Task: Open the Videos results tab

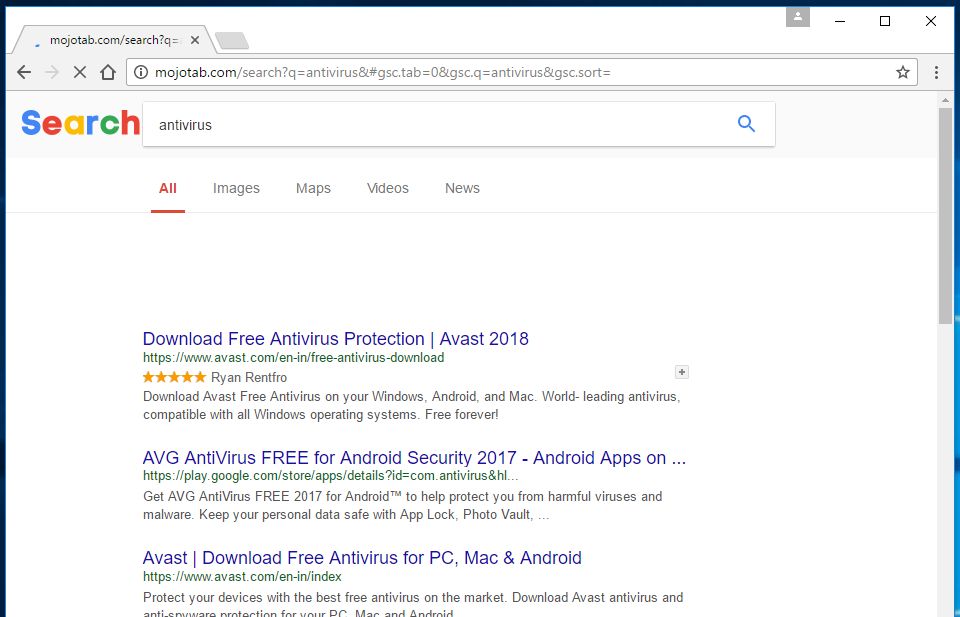Action: tap(387, 188)
